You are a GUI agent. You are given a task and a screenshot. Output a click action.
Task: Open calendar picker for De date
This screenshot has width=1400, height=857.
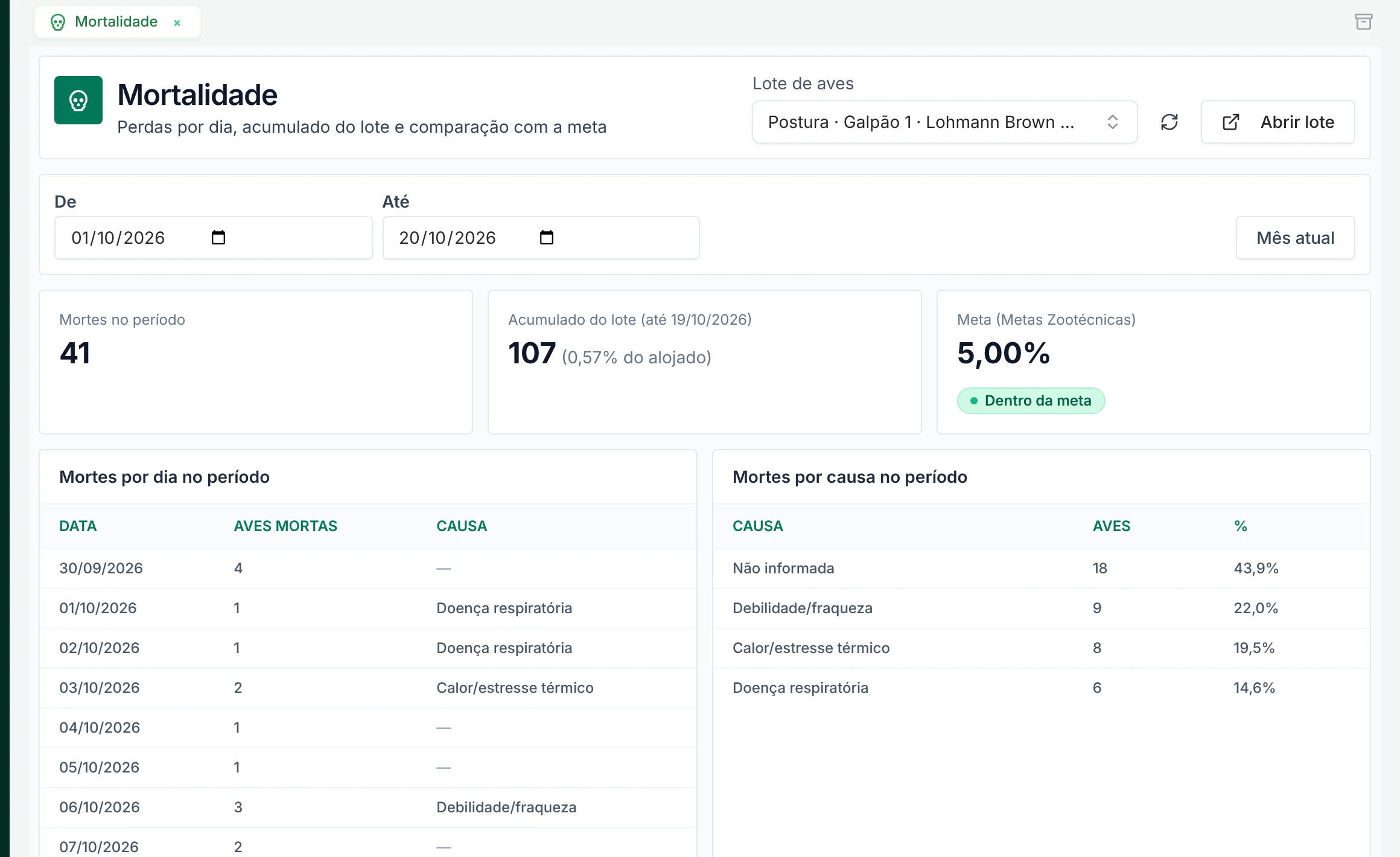pyautogui.click(x=218, y=238)
